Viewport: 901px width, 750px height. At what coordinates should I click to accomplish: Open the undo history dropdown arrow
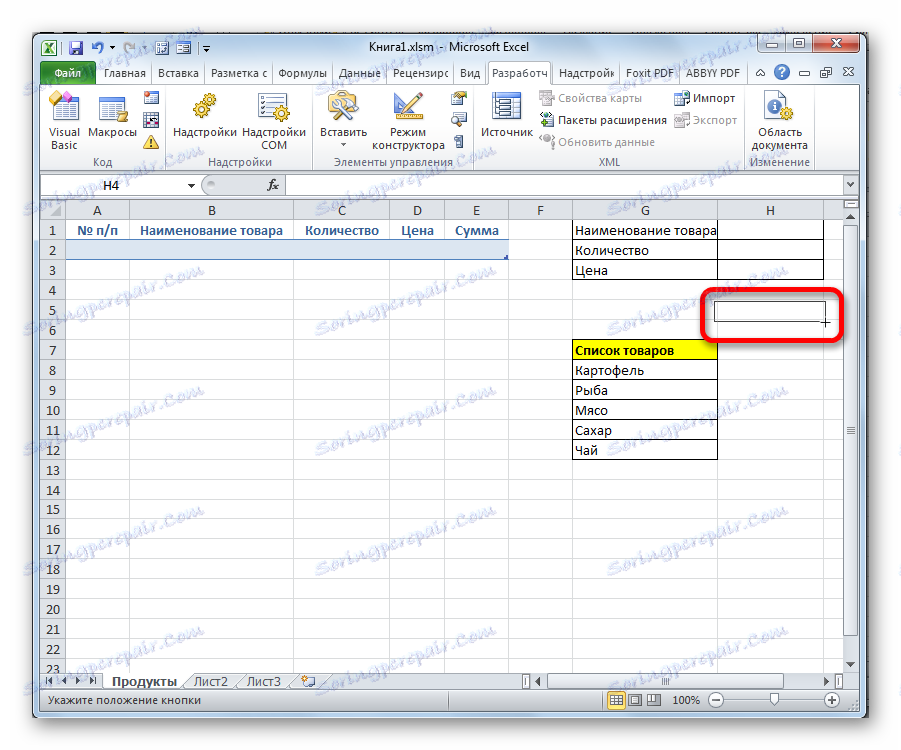pyautogui.click(x=113, y=48)
